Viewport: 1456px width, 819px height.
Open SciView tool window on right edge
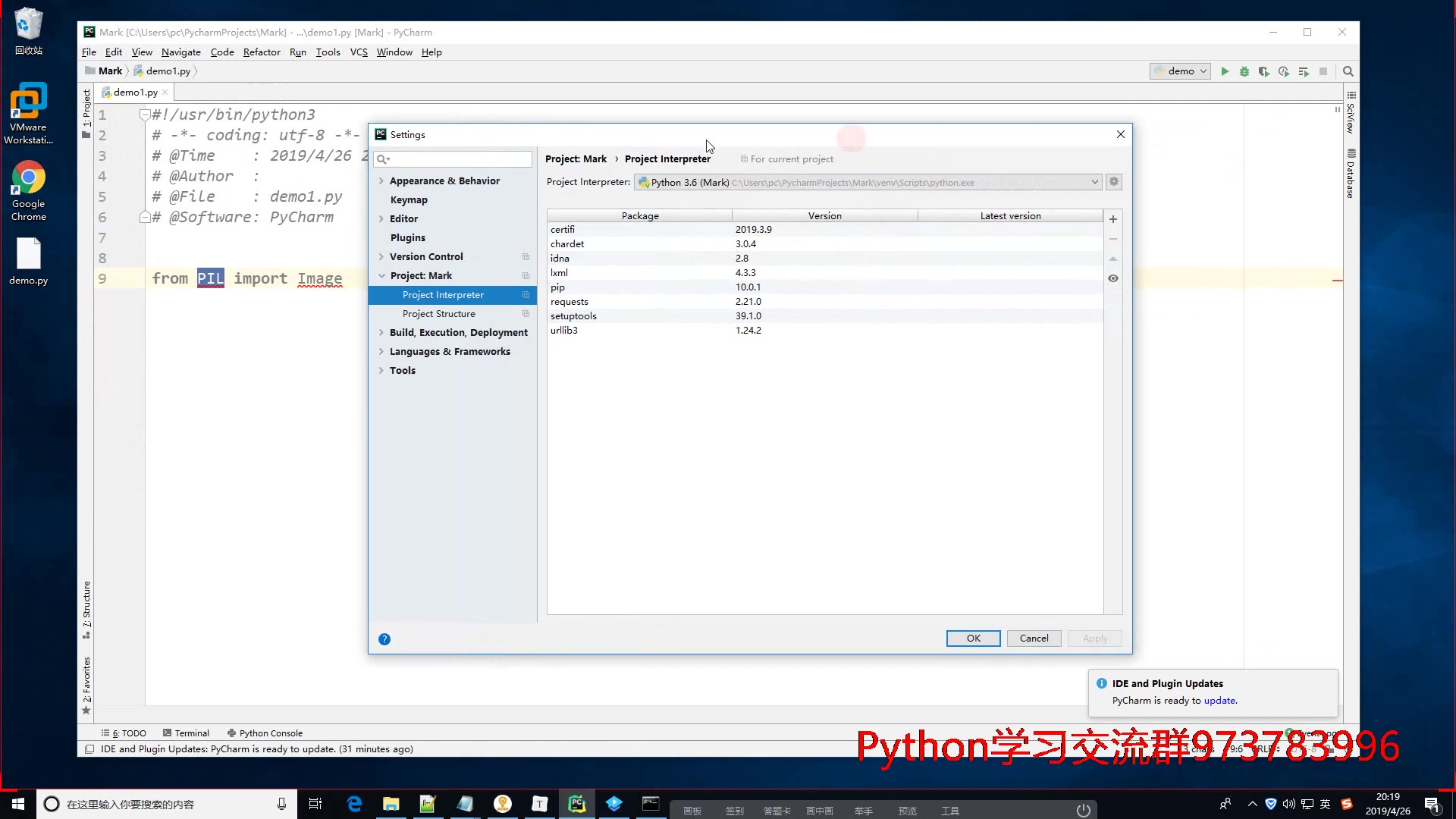pyautogui.click(x=1351, y=112)
